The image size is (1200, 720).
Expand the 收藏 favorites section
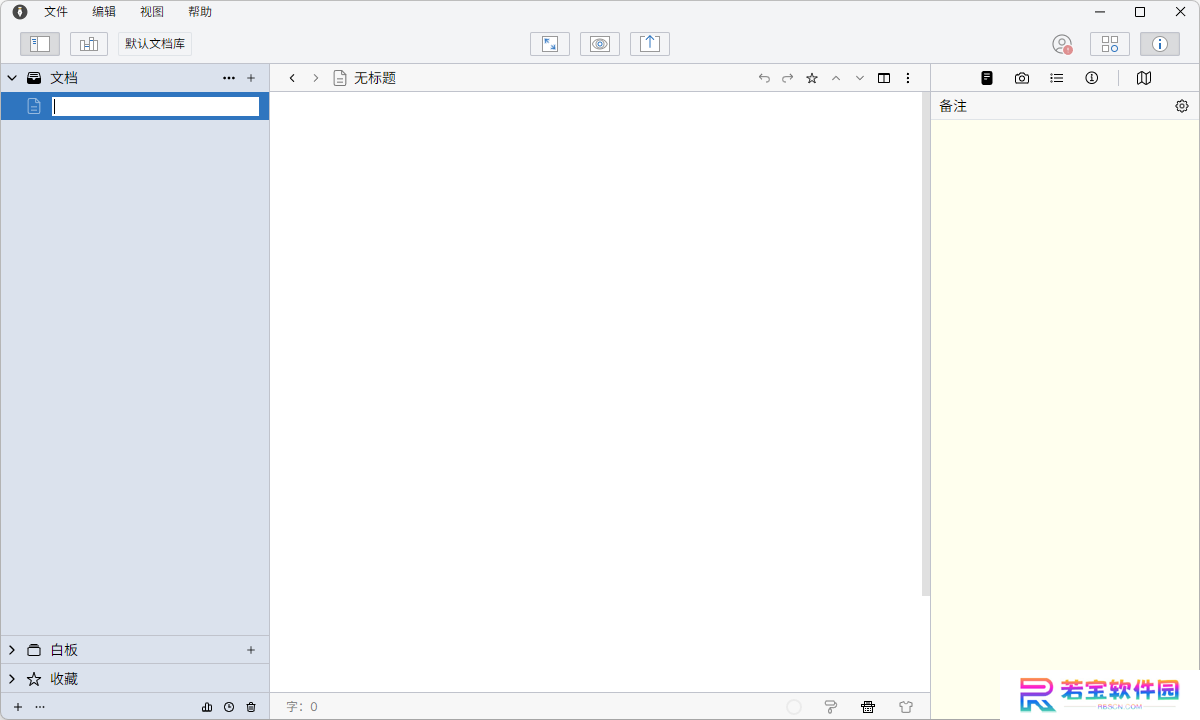(x=12, y=679)
